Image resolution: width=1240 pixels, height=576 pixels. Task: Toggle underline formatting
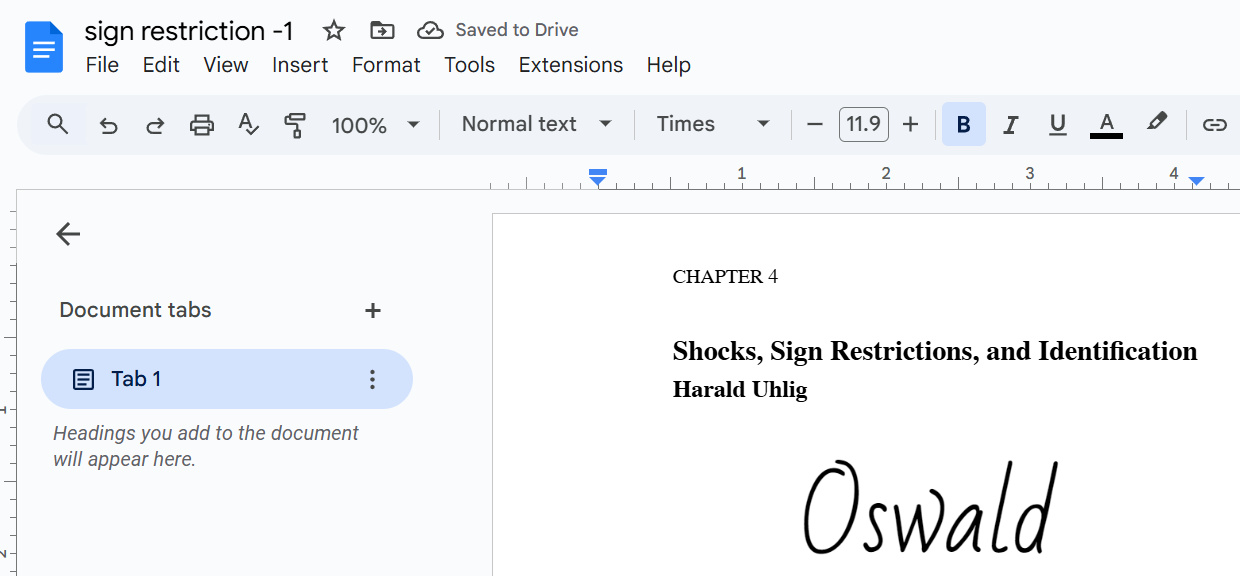click(x=1057, y=124)
